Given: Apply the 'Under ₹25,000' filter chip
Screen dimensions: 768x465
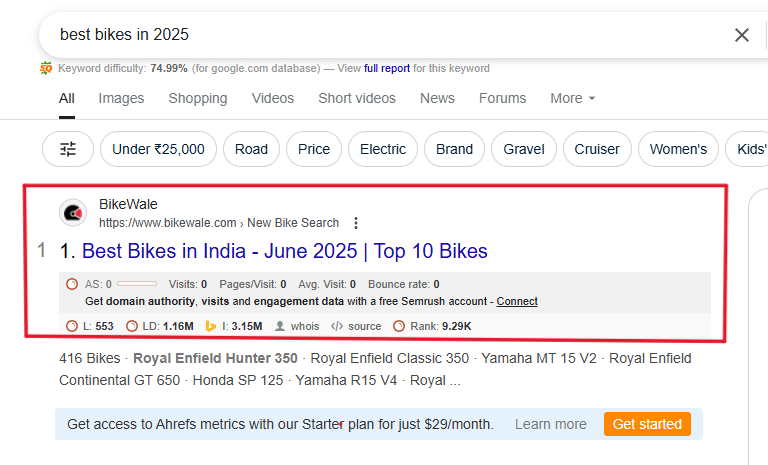Looking at the screenshot, I should click(158, 149).
